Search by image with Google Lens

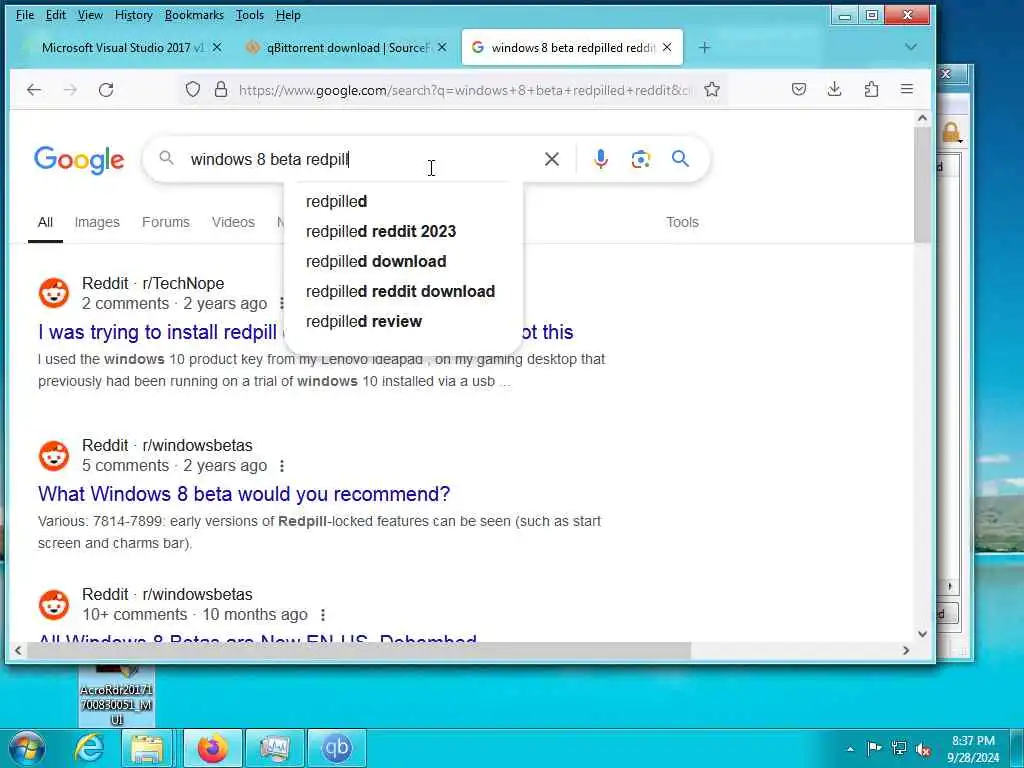pos(641,159)
